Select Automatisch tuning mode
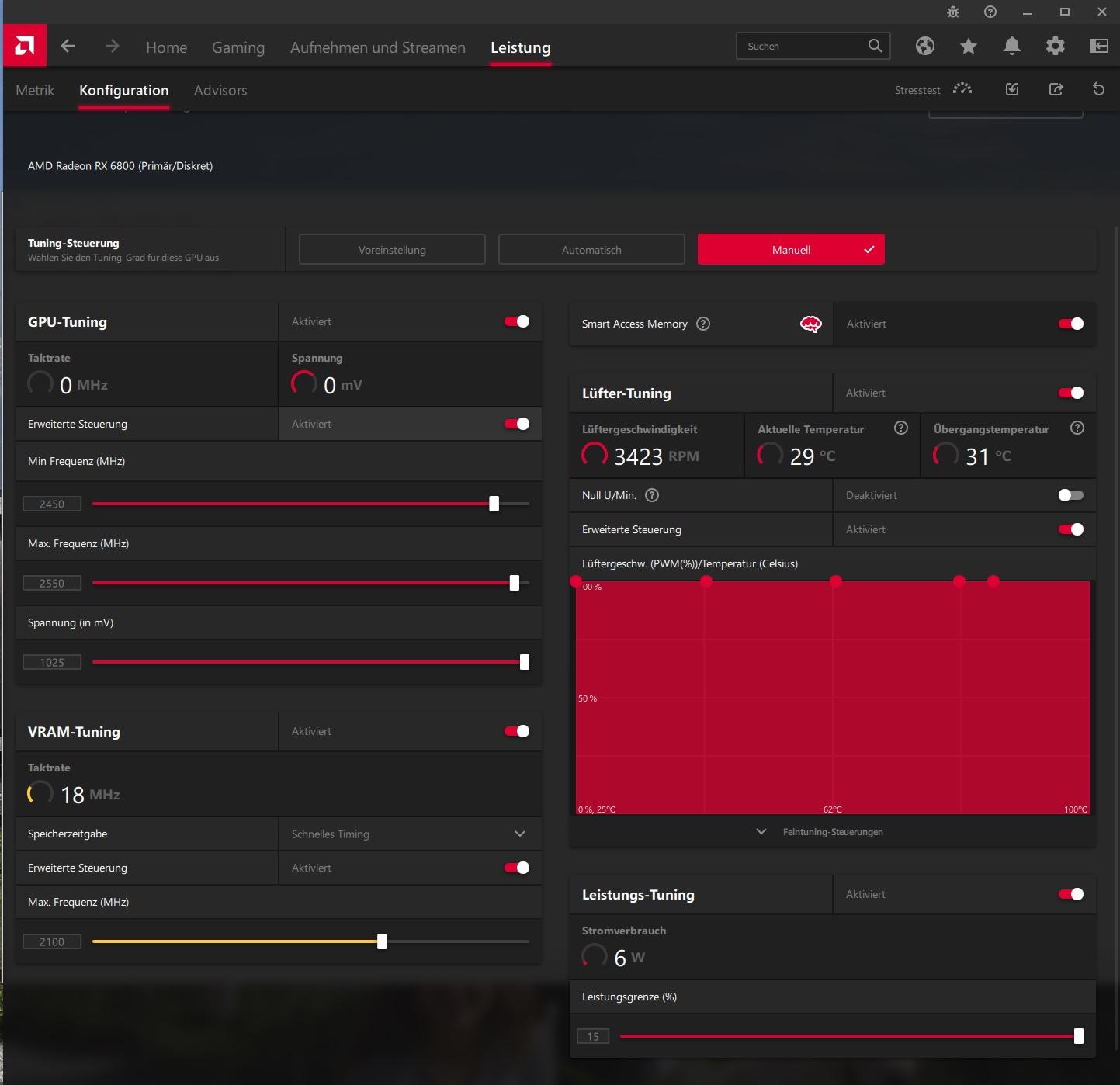 pos(591,249)
